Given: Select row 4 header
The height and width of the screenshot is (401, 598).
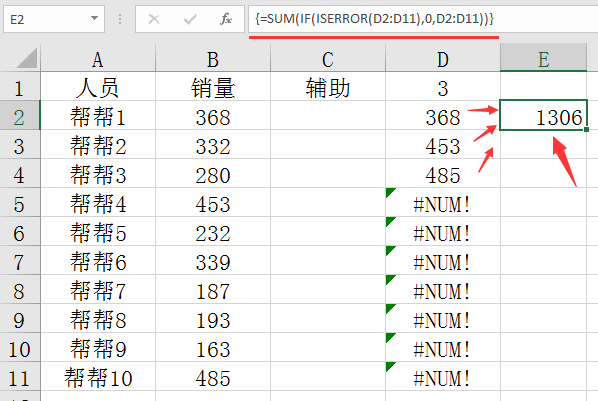Looking at the screenshot, I should pos(19,174).
